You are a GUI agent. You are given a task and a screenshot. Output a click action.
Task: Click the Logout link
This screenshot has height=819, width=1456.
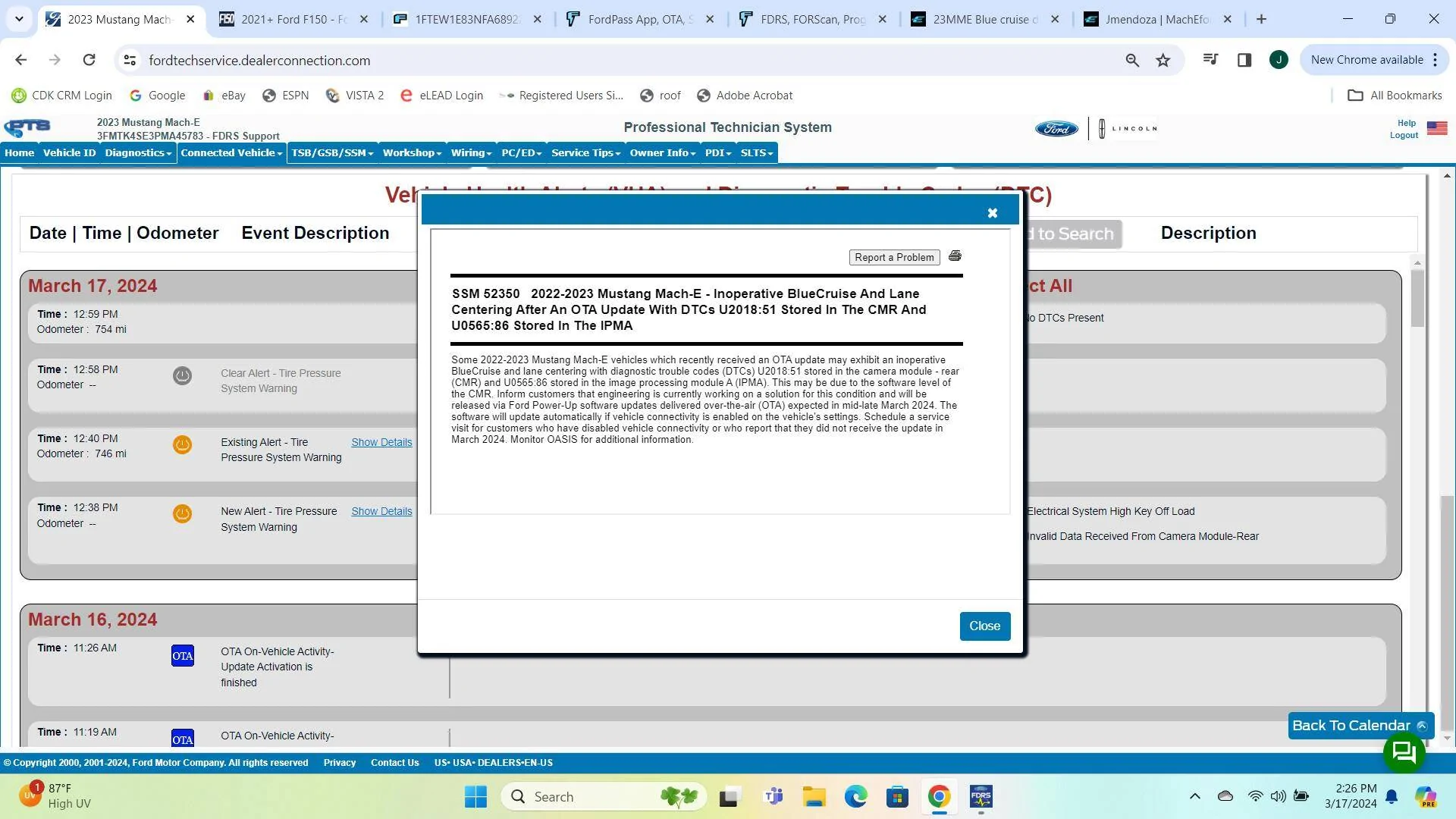click(1404, 136)
